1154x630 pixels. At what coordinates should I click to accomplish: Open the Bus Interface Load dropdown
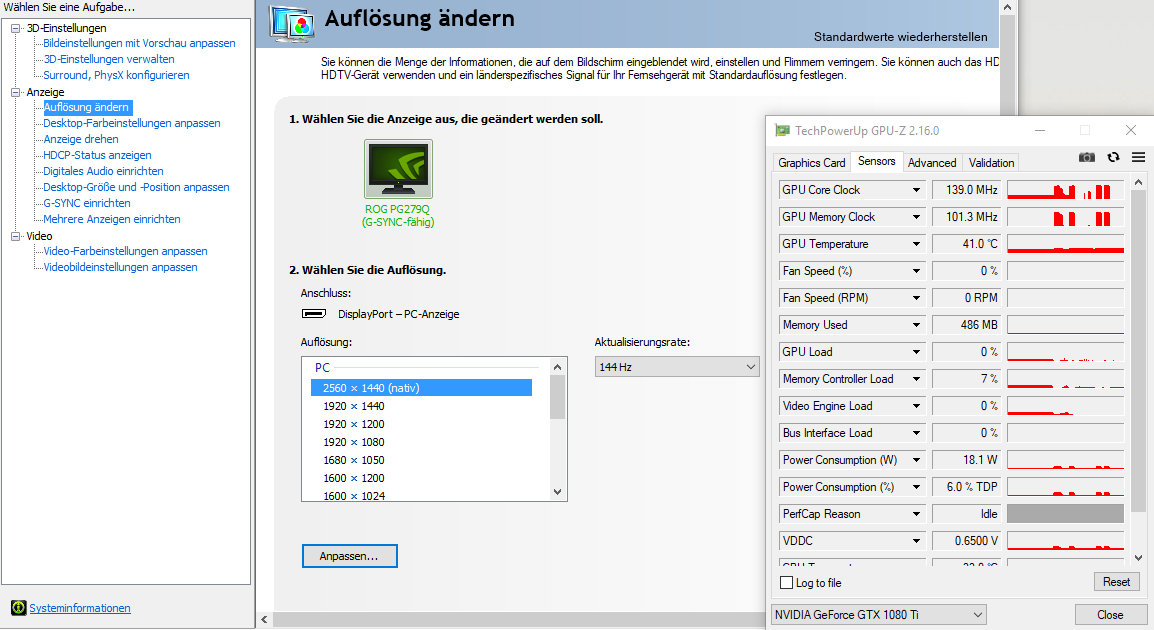tap(916, 433)
